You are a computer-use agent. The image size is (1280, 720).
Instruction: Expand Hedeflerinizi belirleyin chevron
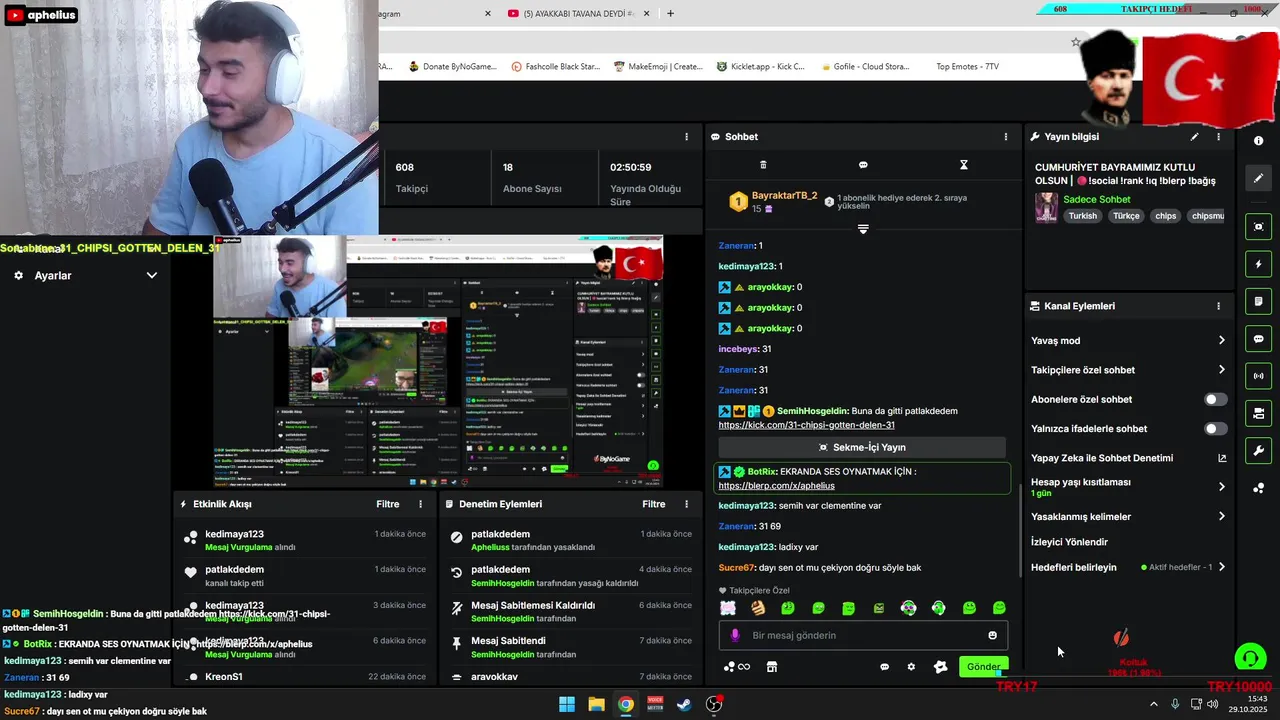(x=1221, y=567)
